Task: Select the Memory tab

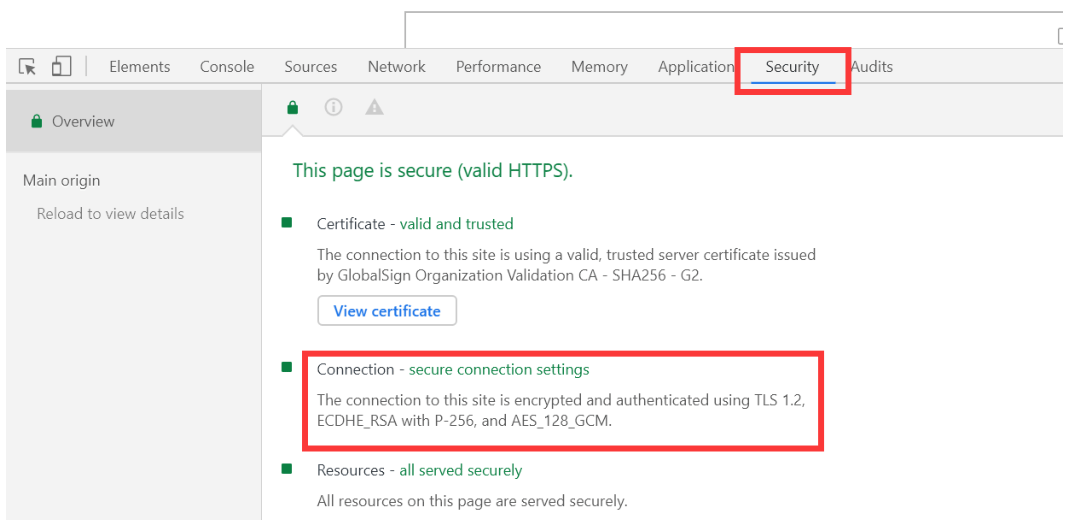Action: [x=599, y=67]
